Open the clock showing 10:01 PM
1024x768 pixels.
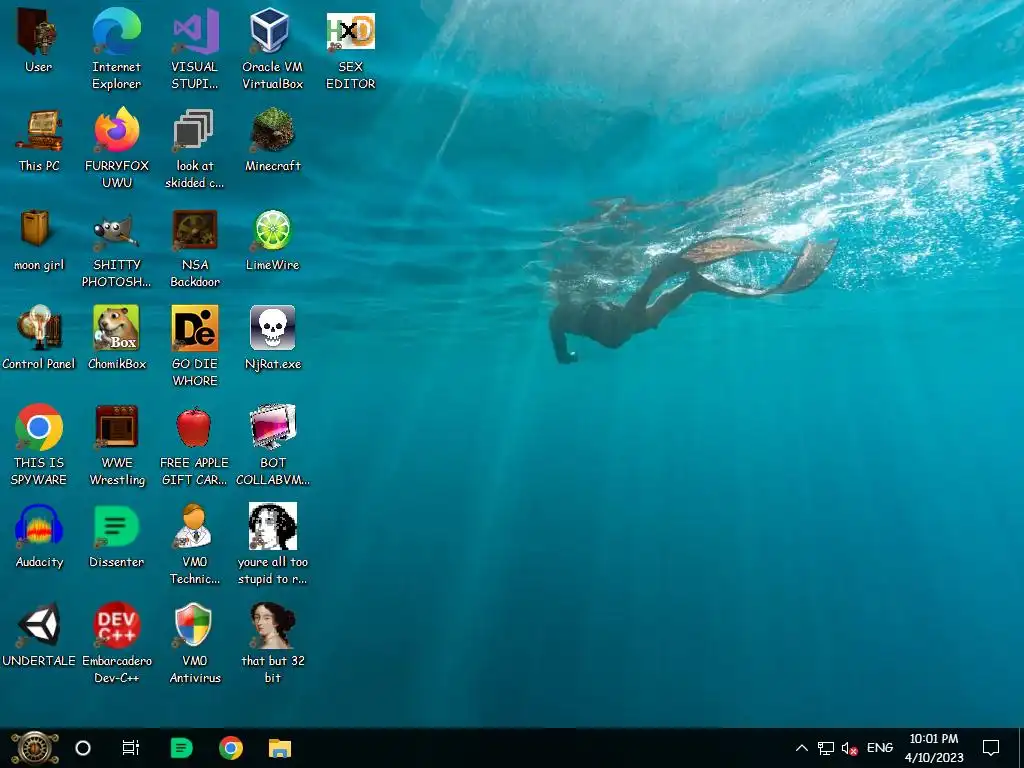[934, 748]
